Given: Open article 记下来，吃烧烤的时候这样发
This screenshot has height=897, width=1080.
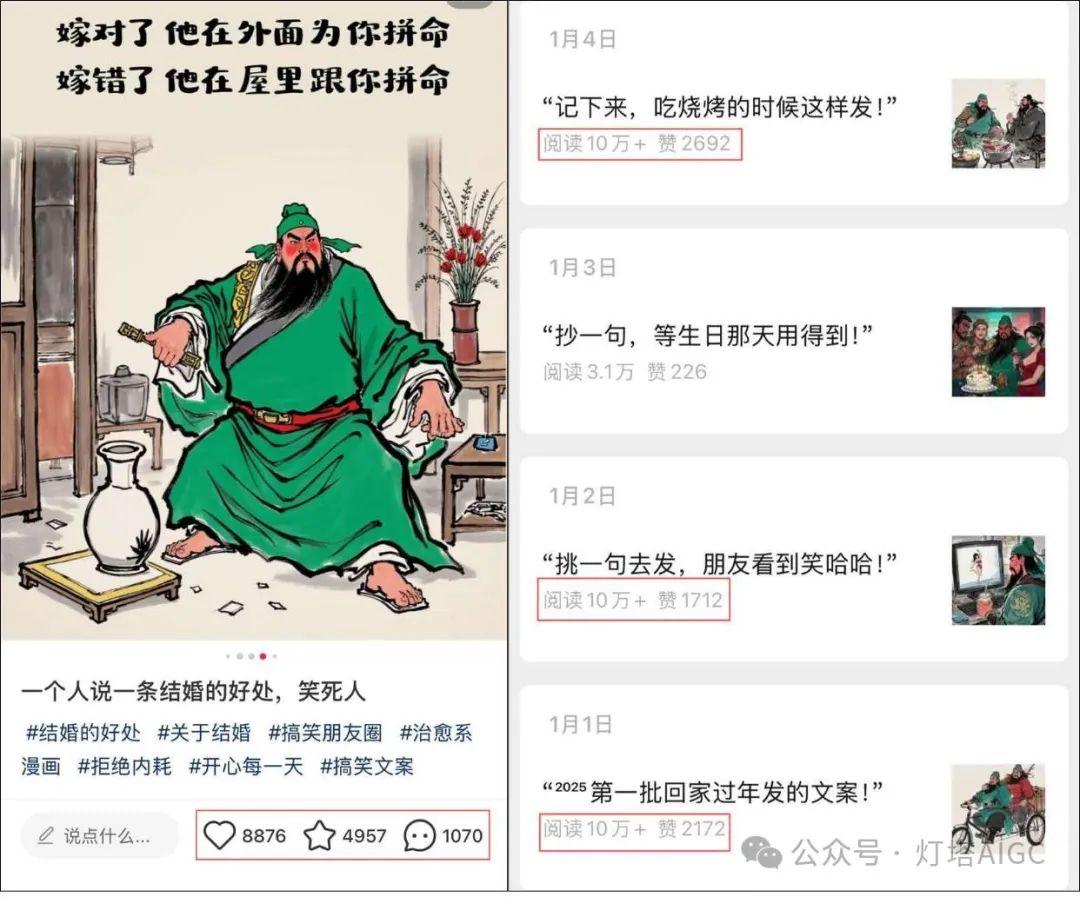Looking at the screenshot, I should (720, 107).
